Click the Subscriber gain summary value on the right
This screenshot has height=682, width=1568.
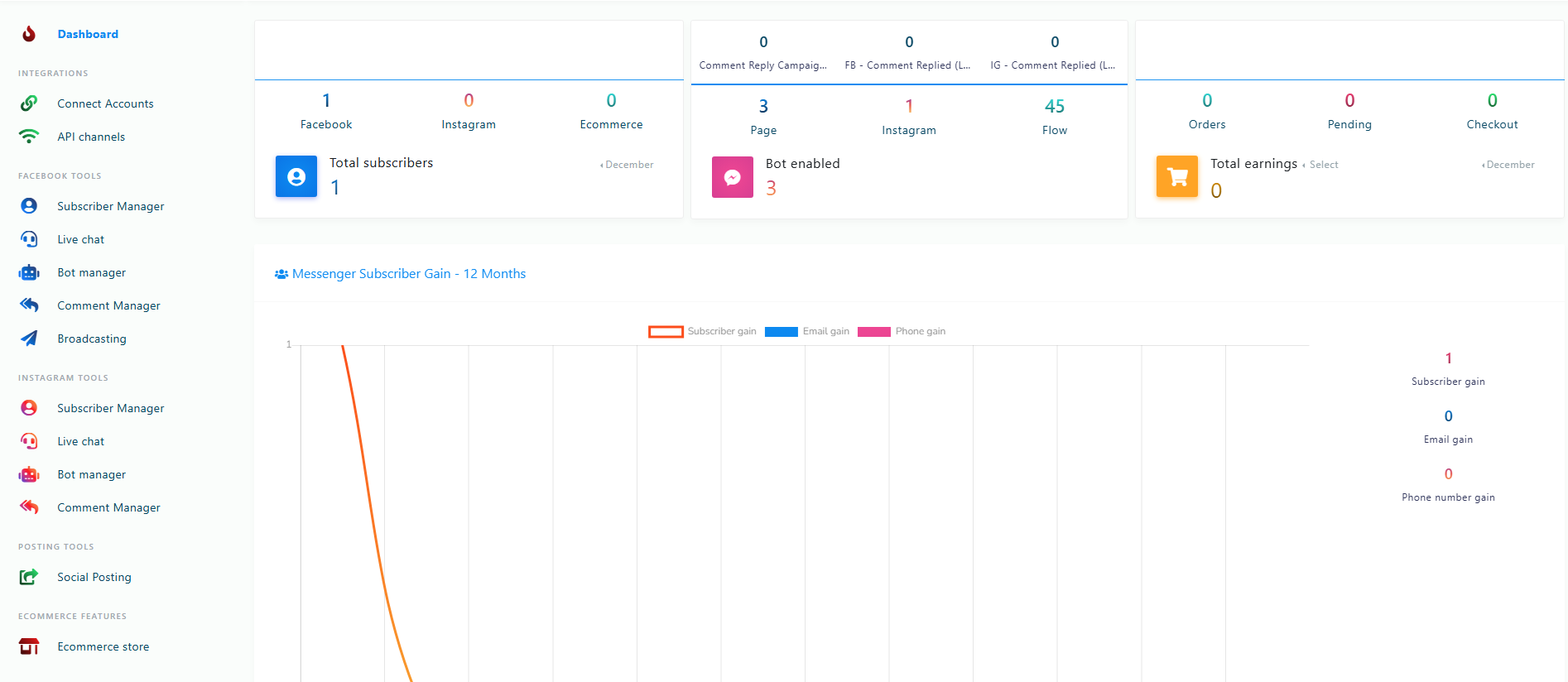tap(1448, 358)
